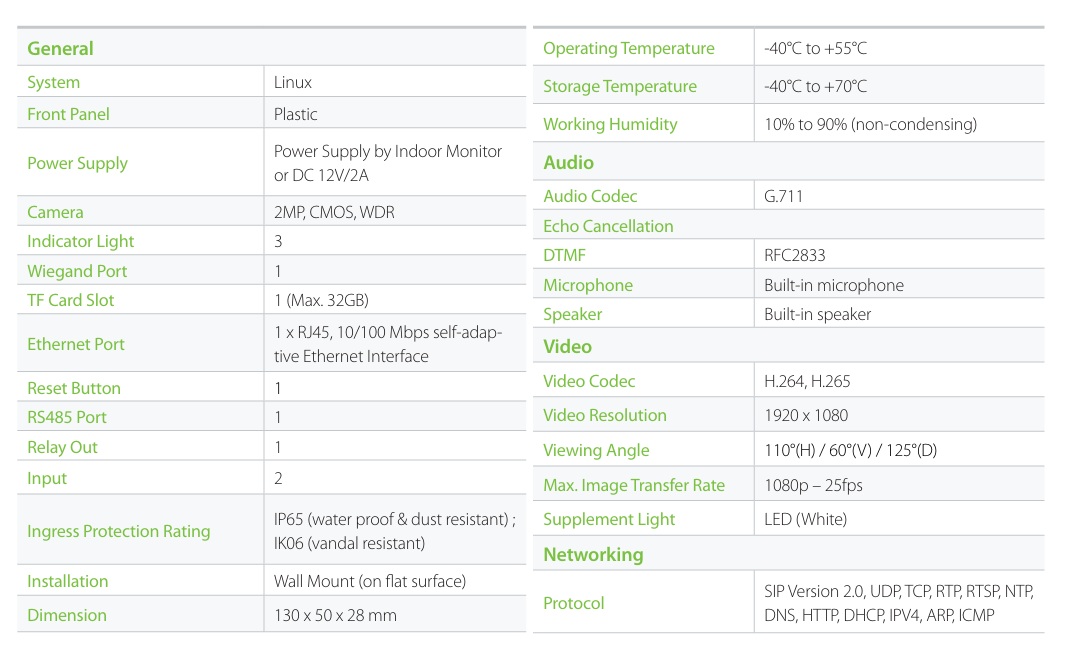Viewport: 1085px width, 657px height.
Task: Click the General section heading
Action: tap(60, 48)
